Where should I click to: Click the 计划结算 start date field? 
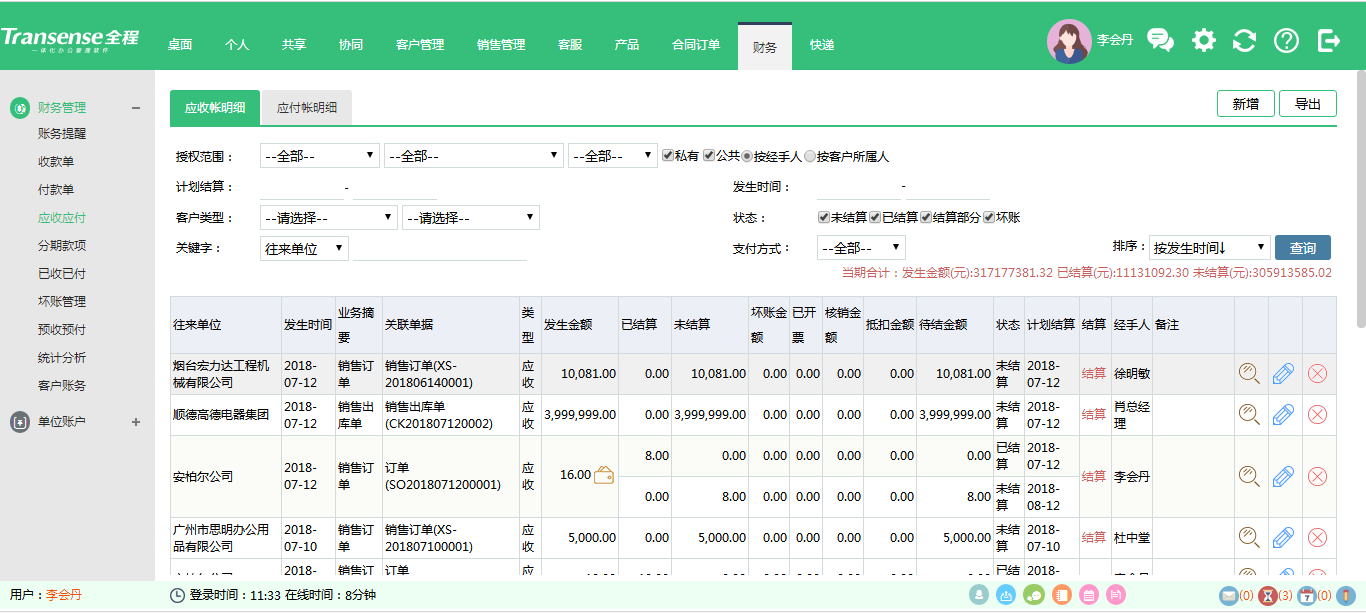[x=300, y=187]
